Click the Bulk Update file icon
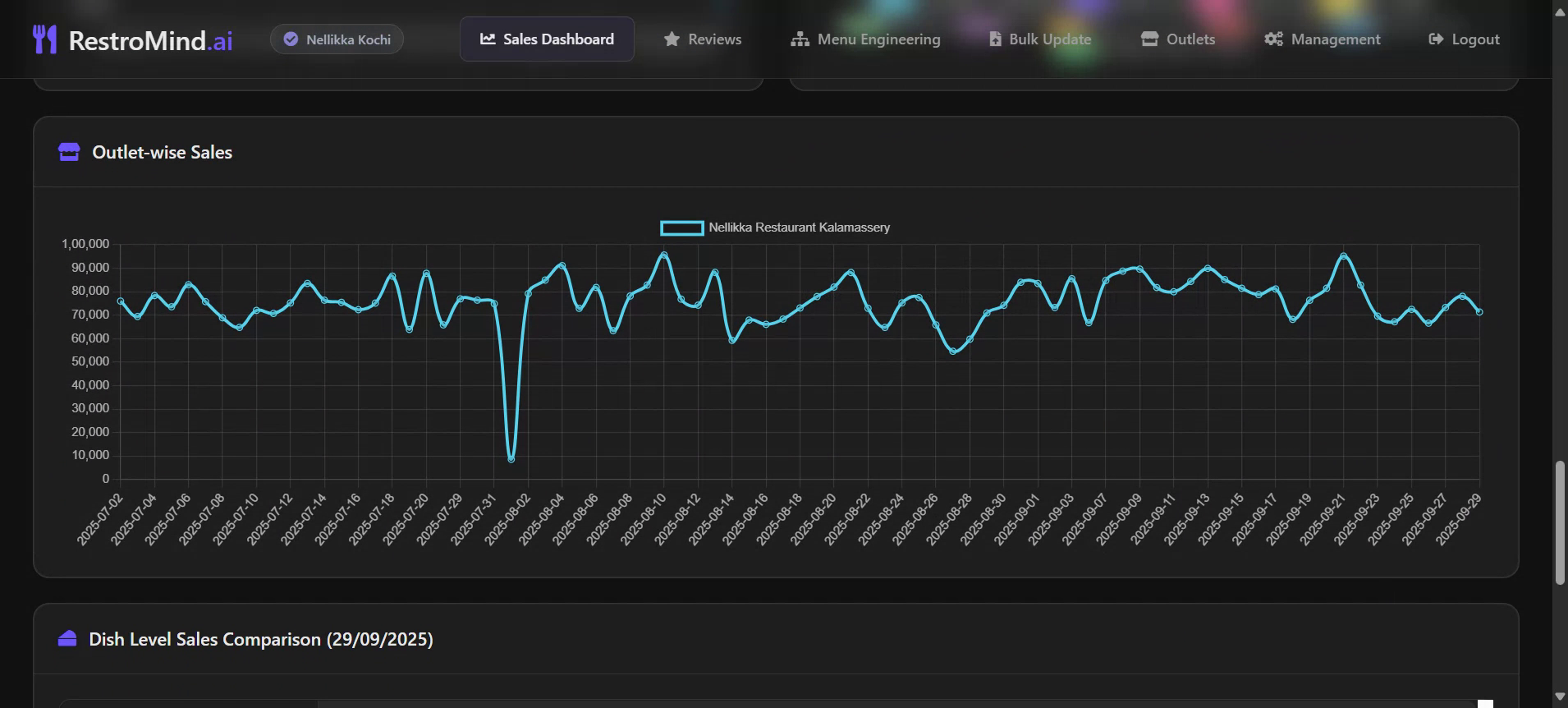1568x708 pixels. (995, 39)
